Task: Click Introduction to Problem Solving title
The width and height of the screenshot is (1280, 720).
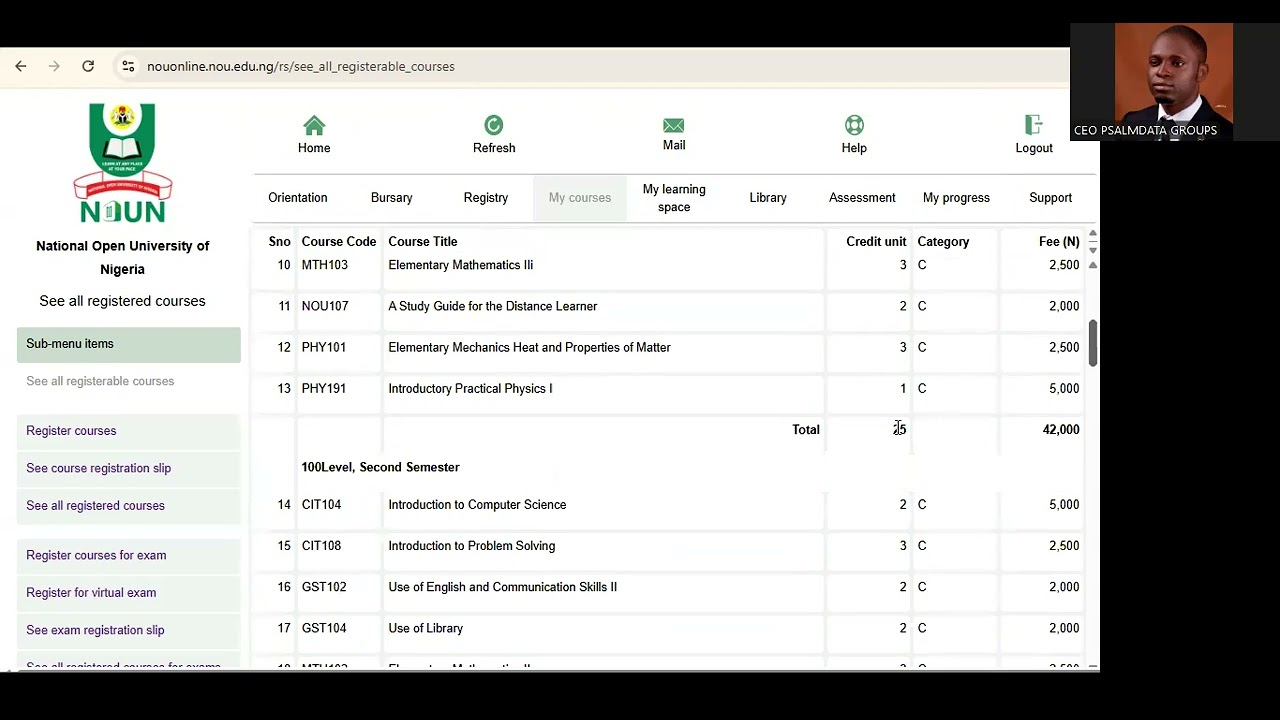Action: pos(472,546)
